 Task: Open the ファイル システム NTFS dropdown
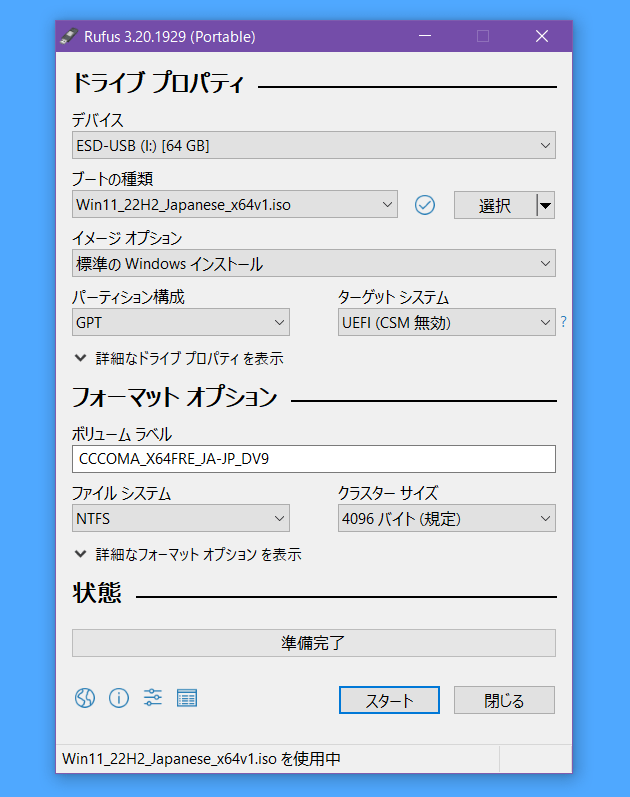pos(181,518)
